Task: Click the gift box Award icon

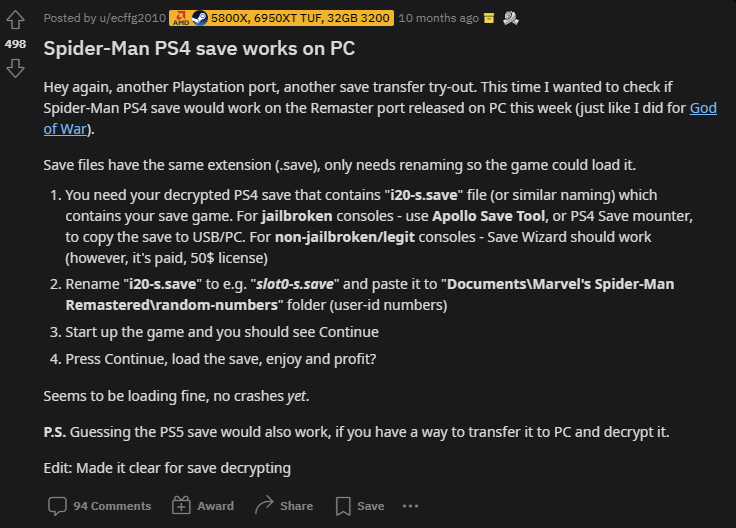Action: 181,506
